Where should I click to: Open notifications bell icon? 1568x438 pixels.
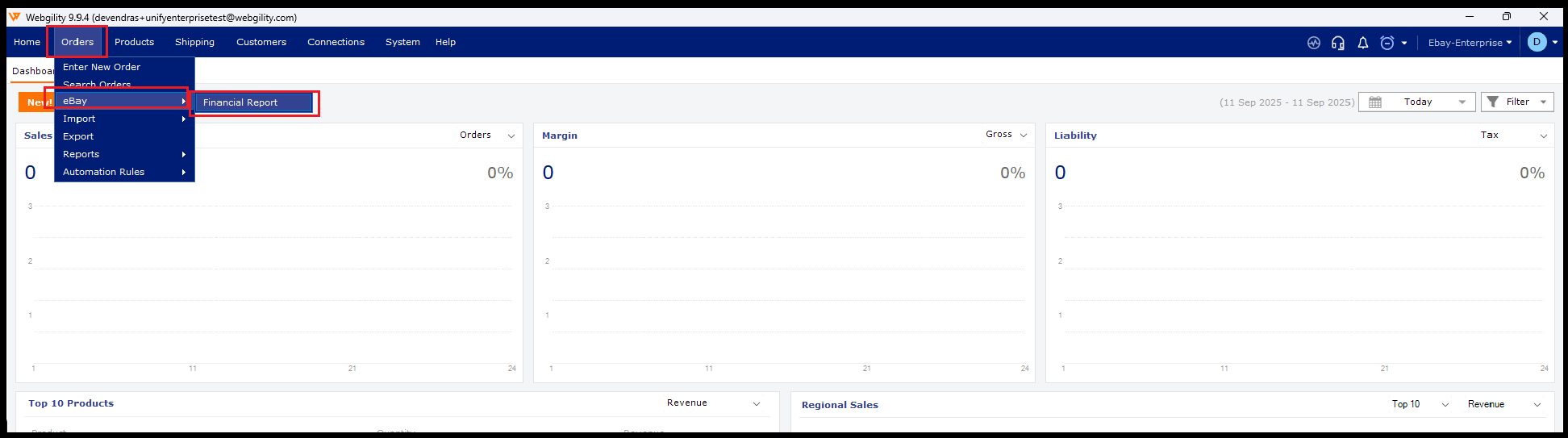(x=1363, y=43)
